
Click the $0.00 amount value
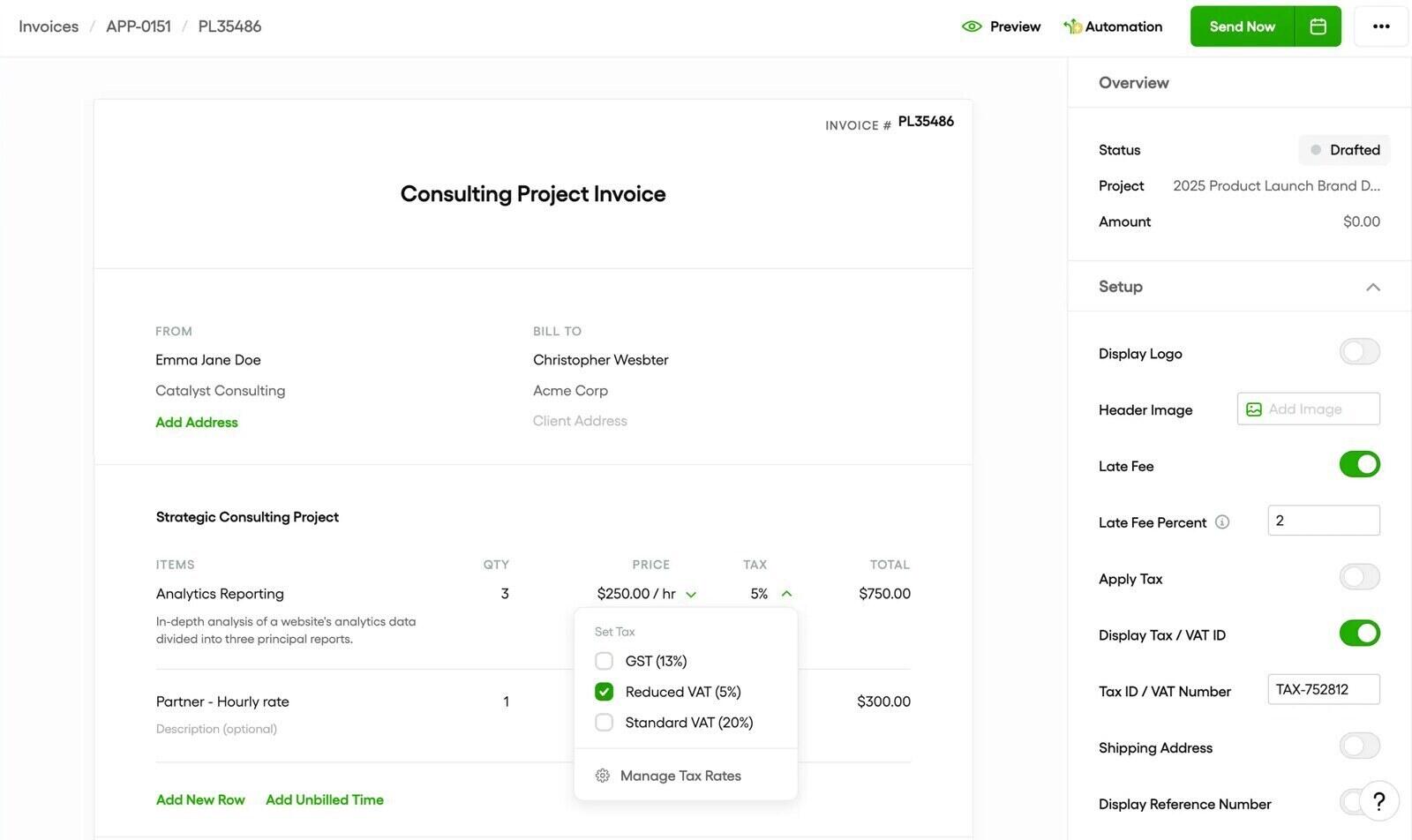(1362, 221)
